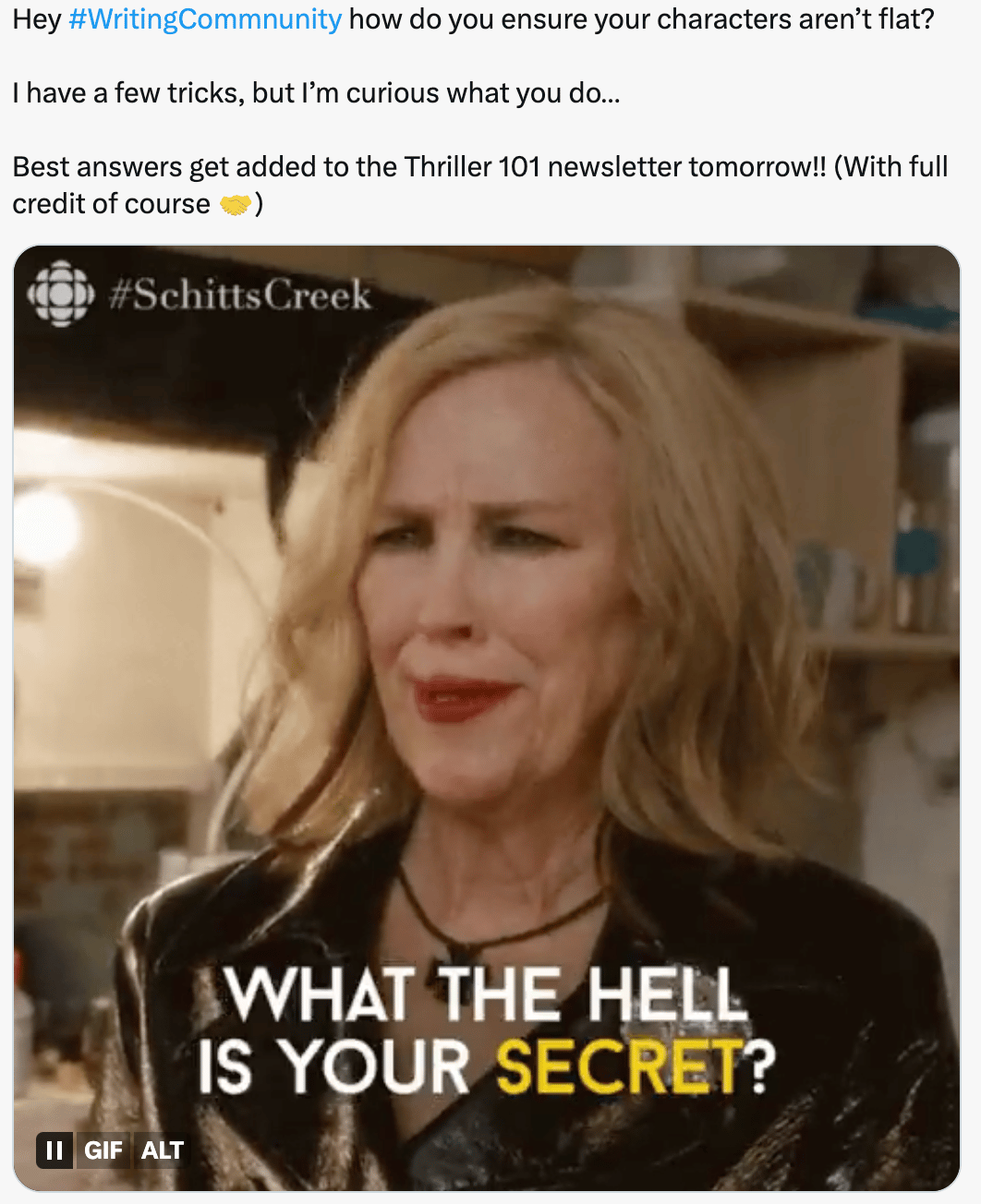
Task: Click the GIF badge label
Action: (x=103, y=1150)
